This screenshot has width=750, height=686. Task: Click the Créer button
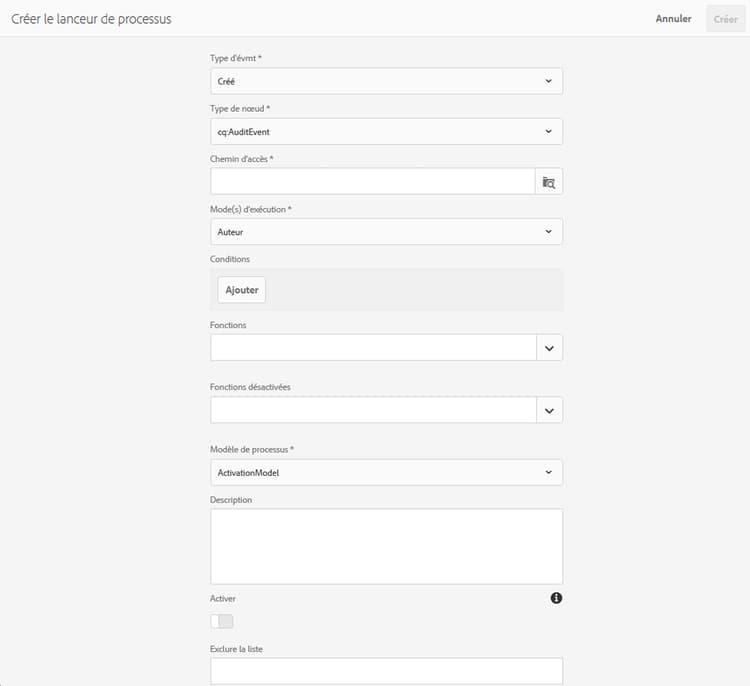(725, 19)
